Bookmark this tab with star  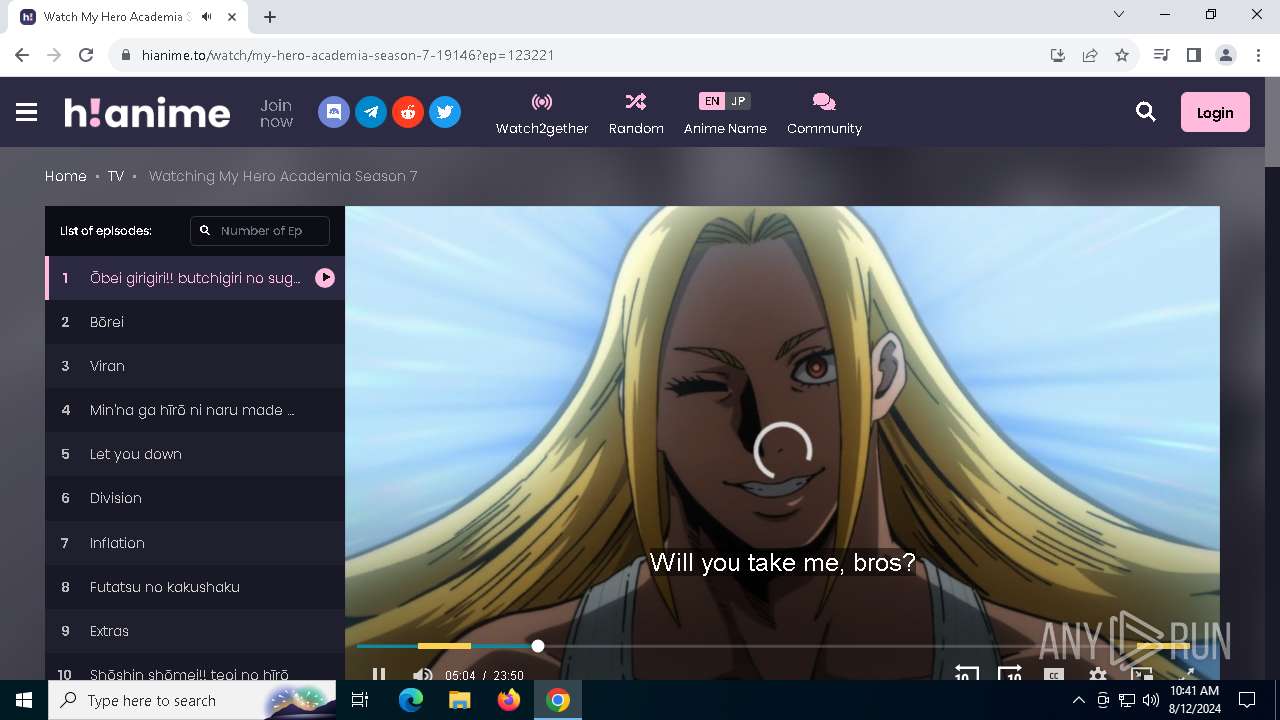coord(1122,55)
